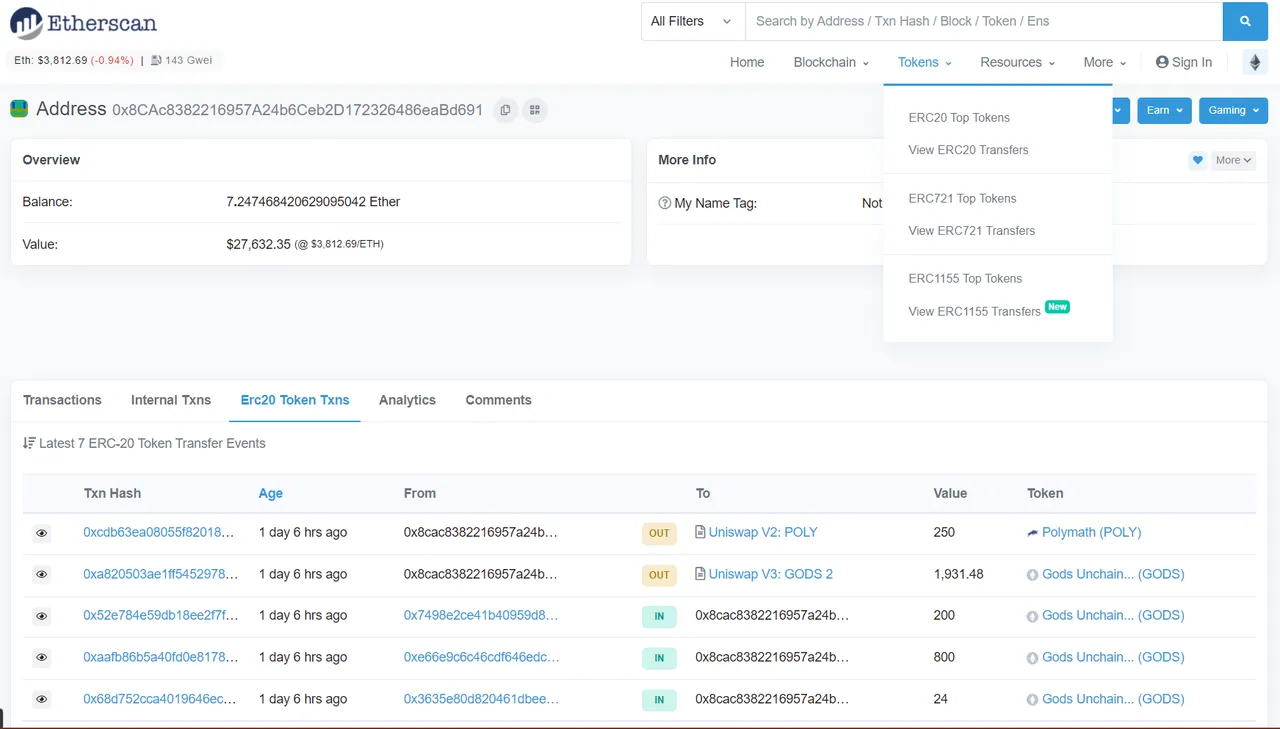Image resolution: width=1280 pixels, height=729 pixels.
Task: Select ERC1155 Top Tokens menu entry
Action: pos(965,278)
